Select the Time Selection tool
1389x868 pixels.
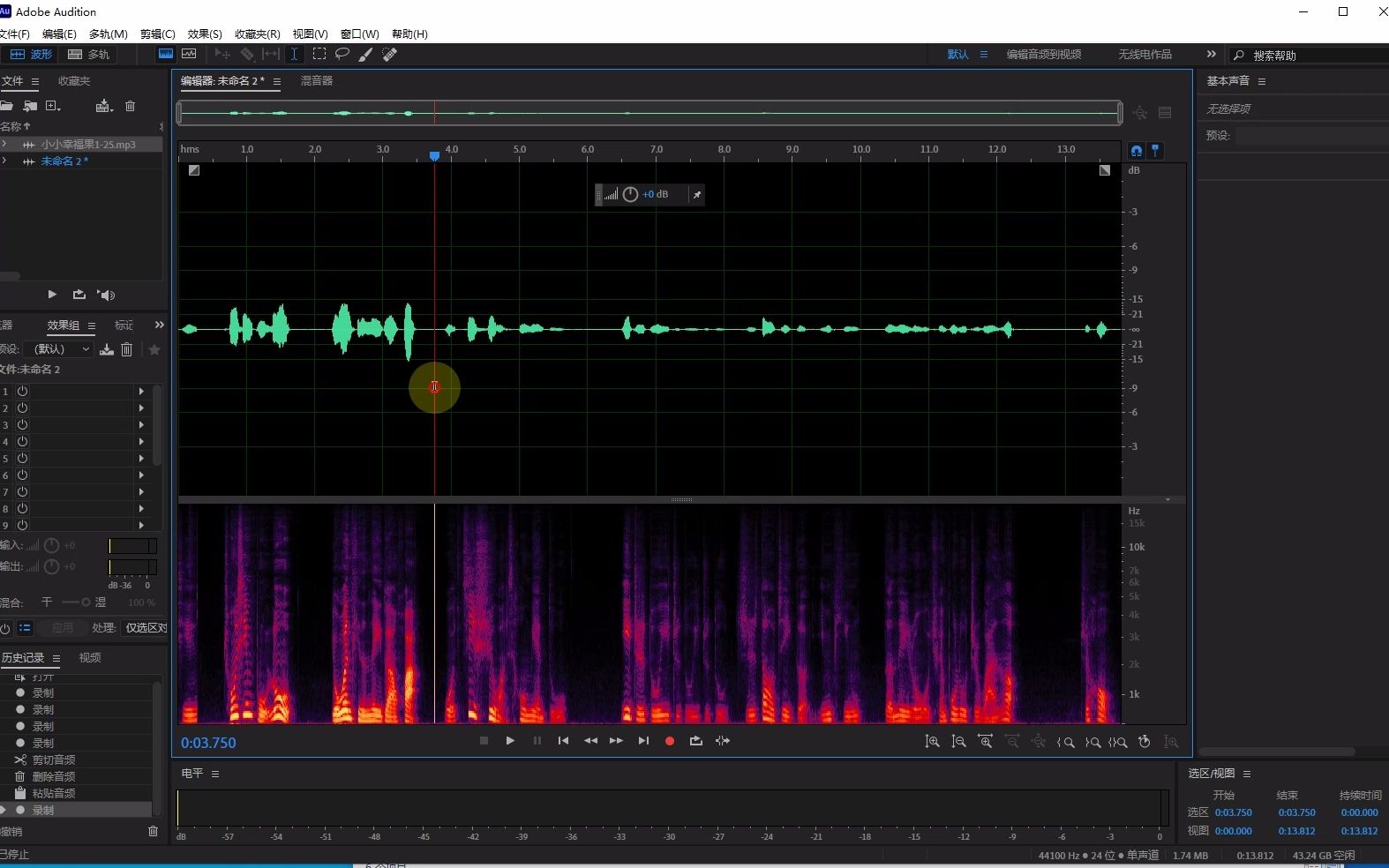coord(295,54)
